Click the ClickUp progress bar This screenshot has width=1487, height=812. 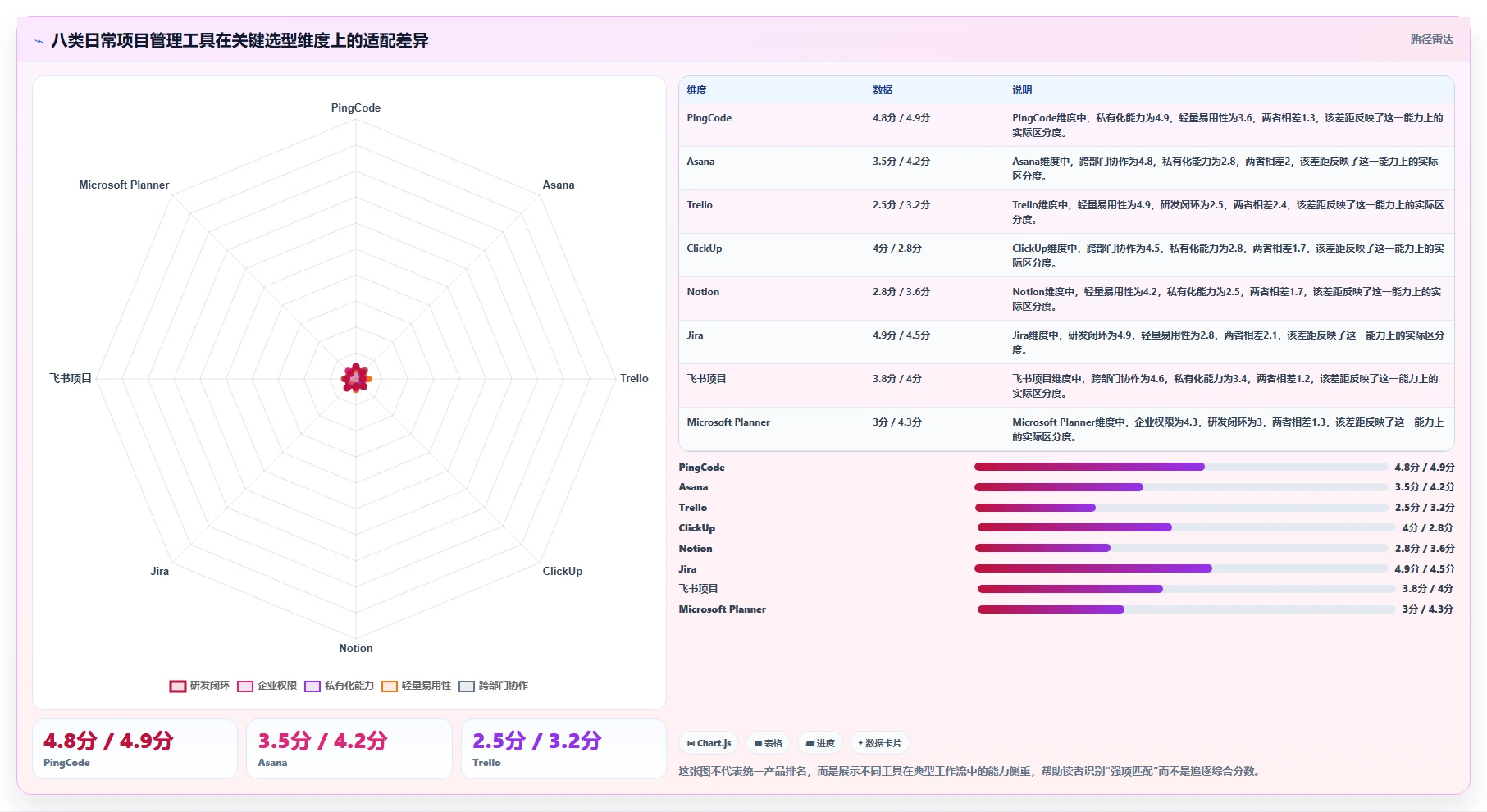click(x=1186, y=527)
